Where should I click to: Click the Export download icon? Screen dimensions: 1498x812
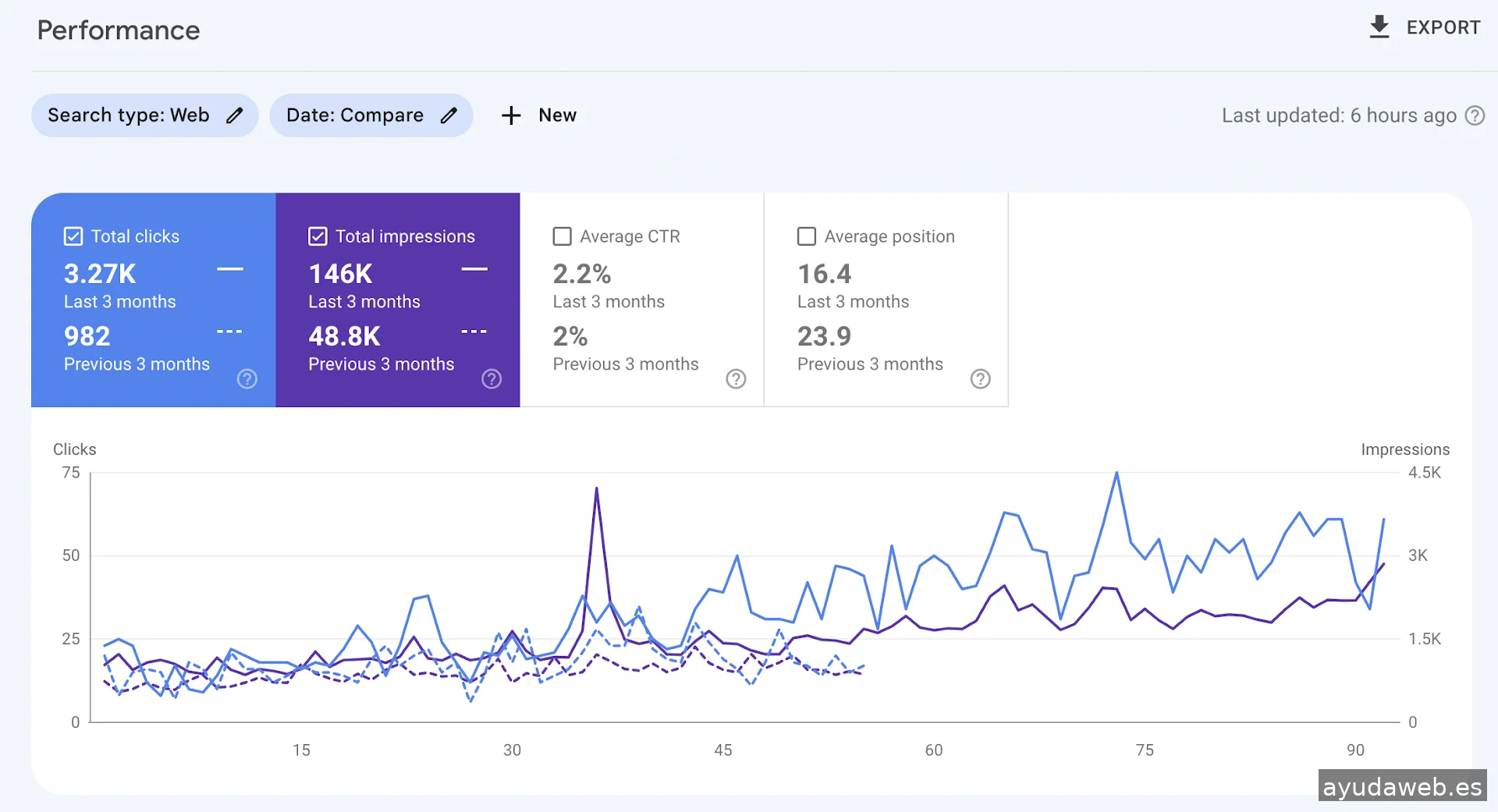[1379, 27]
